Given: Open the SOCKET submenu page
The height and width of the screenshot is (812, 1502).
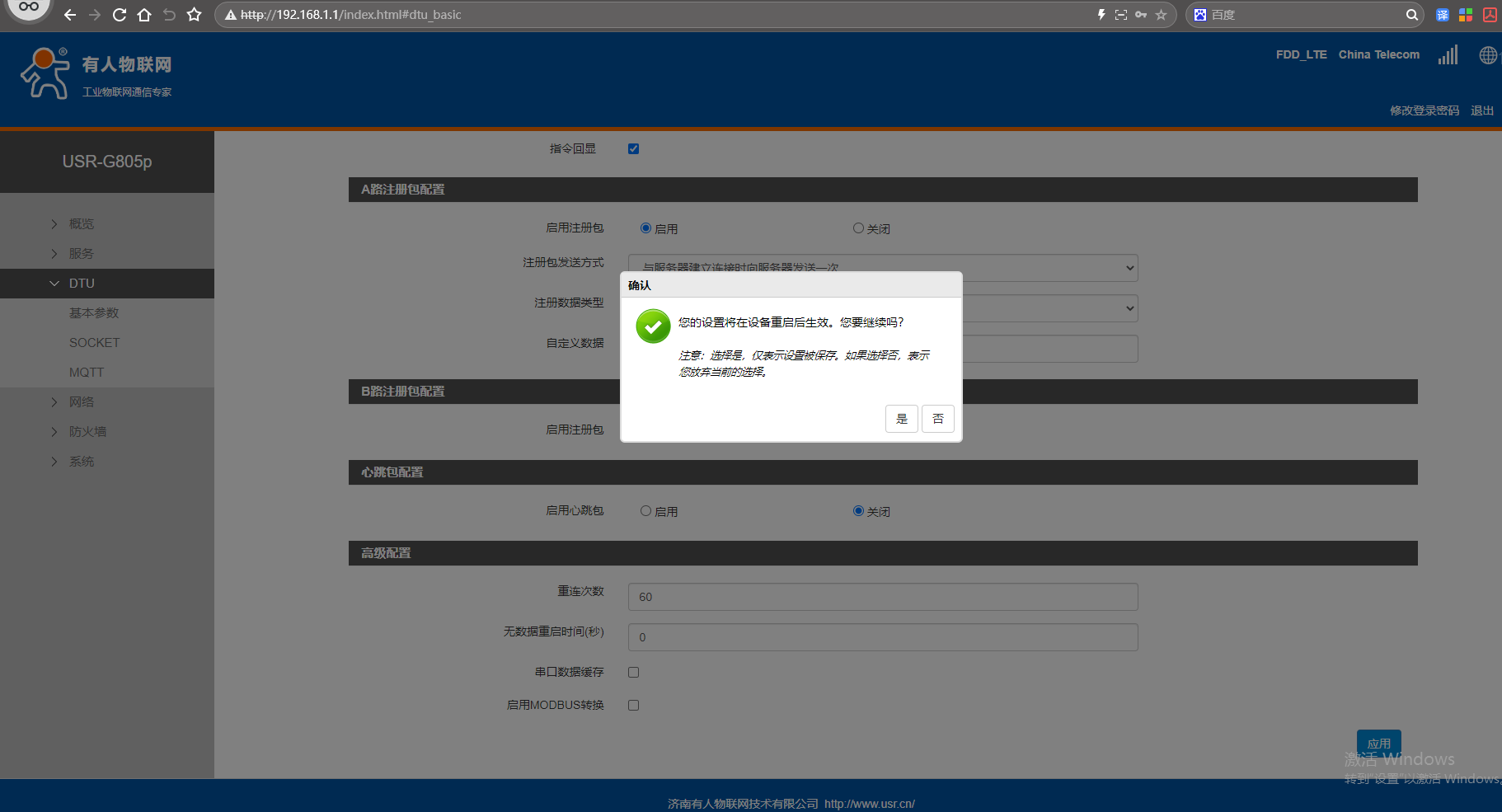Looking at the screenshot, I should [x=94, y=343].
